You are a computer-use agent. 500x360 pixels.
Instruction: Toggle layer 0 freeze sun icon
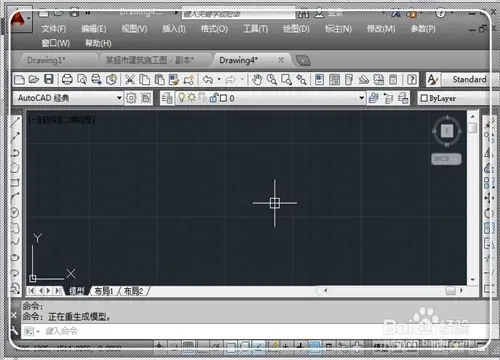[192, 98]
